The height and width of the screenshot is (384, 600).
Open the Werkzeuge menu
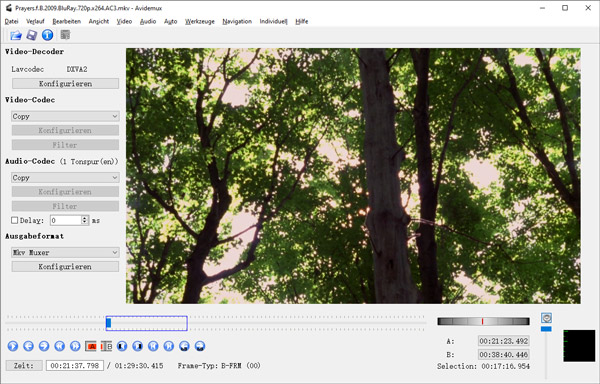(x=200, y=21)
